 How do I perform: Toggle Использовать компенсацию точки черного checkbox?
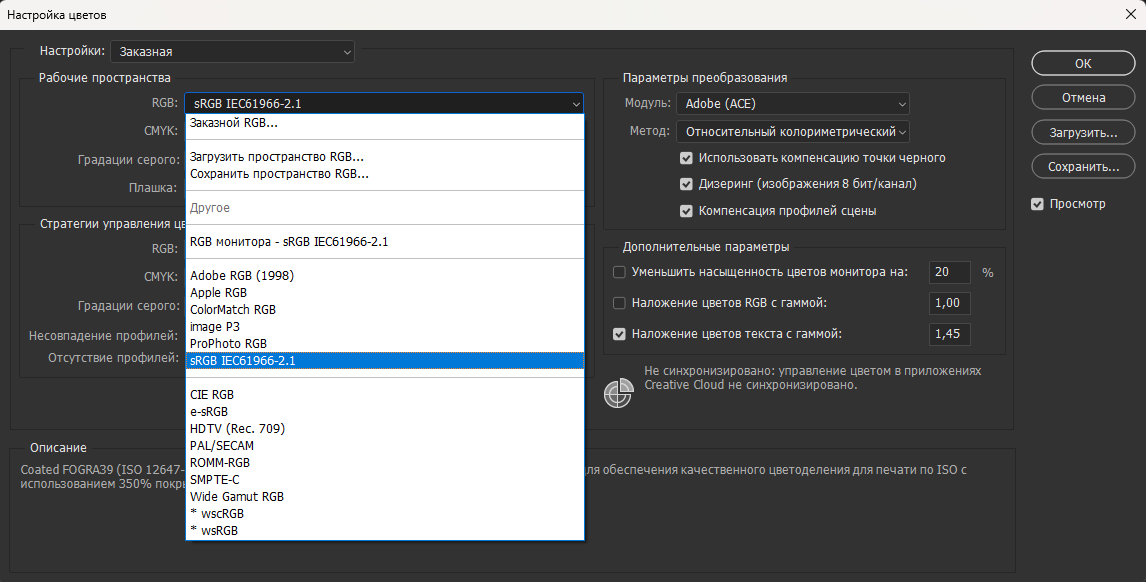[686, 158]
